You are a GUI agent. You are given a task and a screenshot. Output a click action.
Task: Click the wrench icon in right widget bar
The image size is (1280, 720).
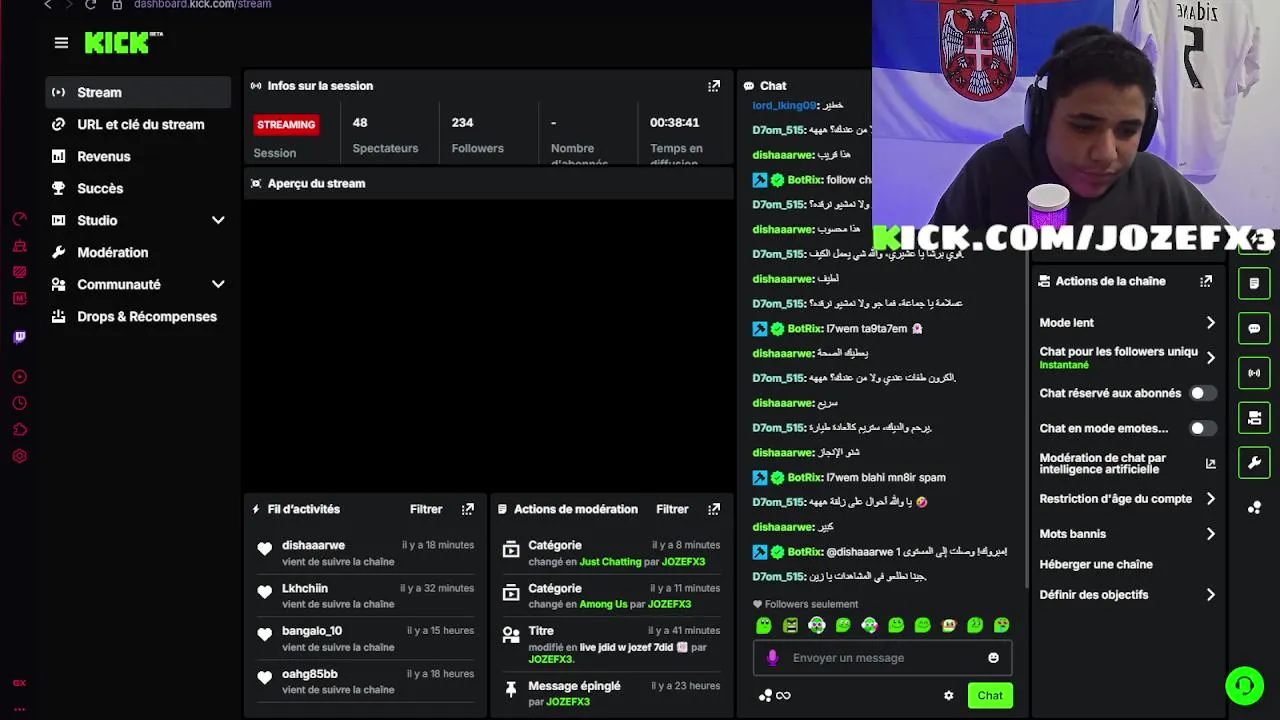click(1254, 463)
